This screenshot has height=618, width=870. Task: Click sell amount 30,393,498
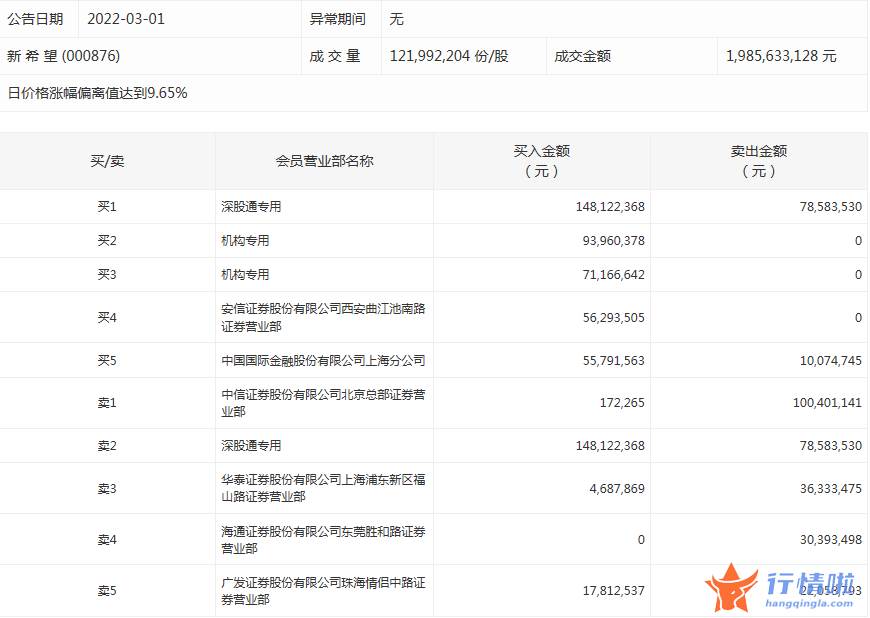coord(831,540)
